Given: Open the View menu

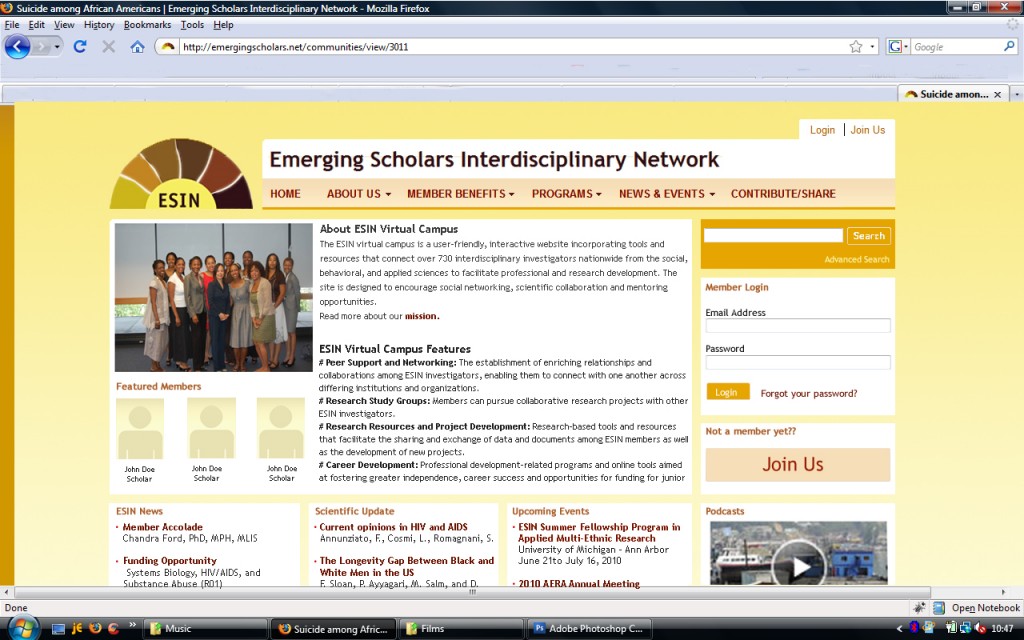Looking at the screenshot, I should pos(64,25).
